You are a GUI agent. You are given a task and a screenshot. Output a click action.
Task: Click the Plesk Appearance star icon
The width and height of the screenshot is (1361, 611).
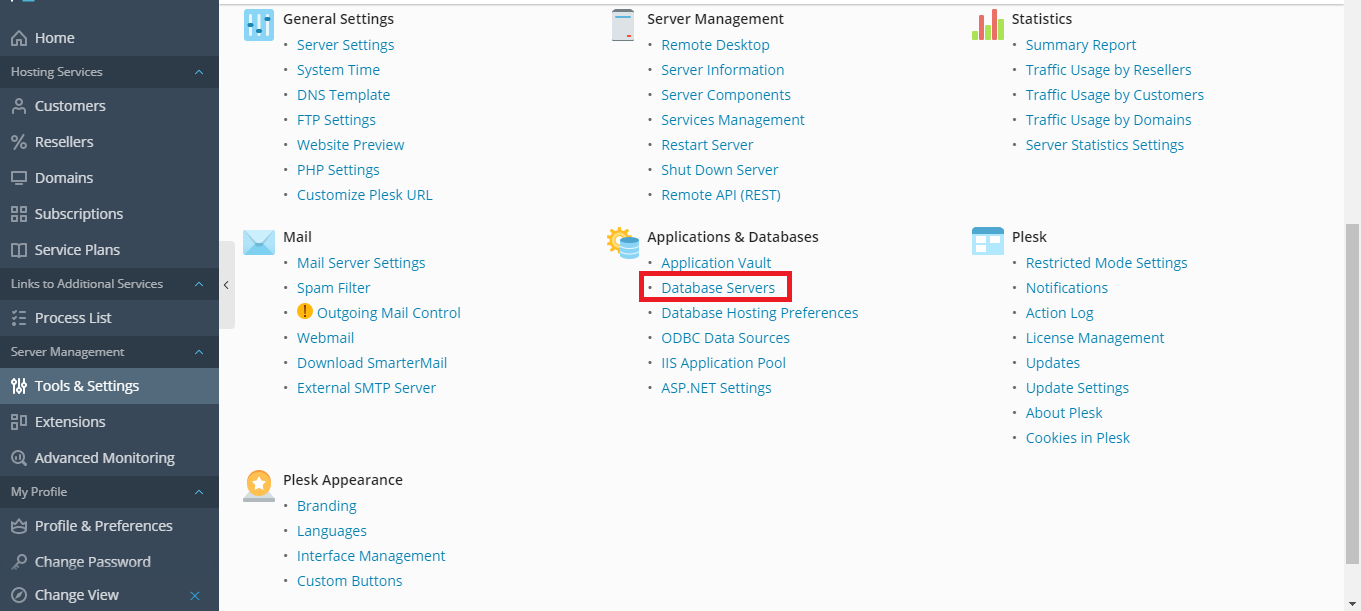(x=259, y=485)
